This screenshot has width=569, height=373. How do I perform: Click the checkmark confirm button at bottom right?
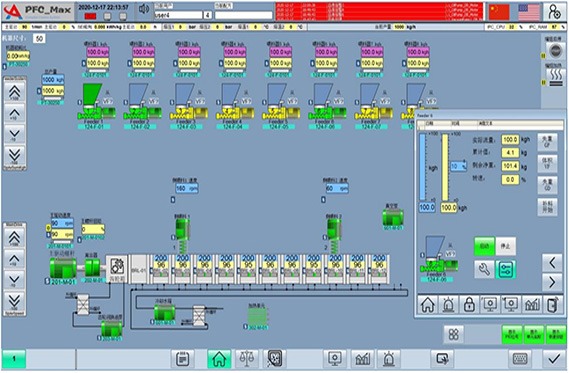point(554,359)
